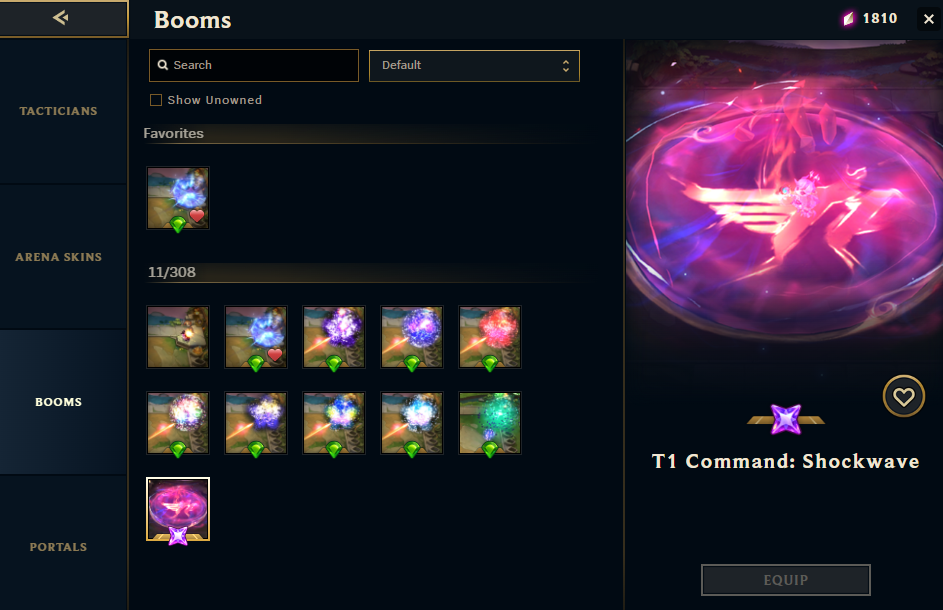Favorite T1 Command: Shockwave via heart icon
Image resolution: width=943 pixels, height=610 pixels.
point(903,396)
